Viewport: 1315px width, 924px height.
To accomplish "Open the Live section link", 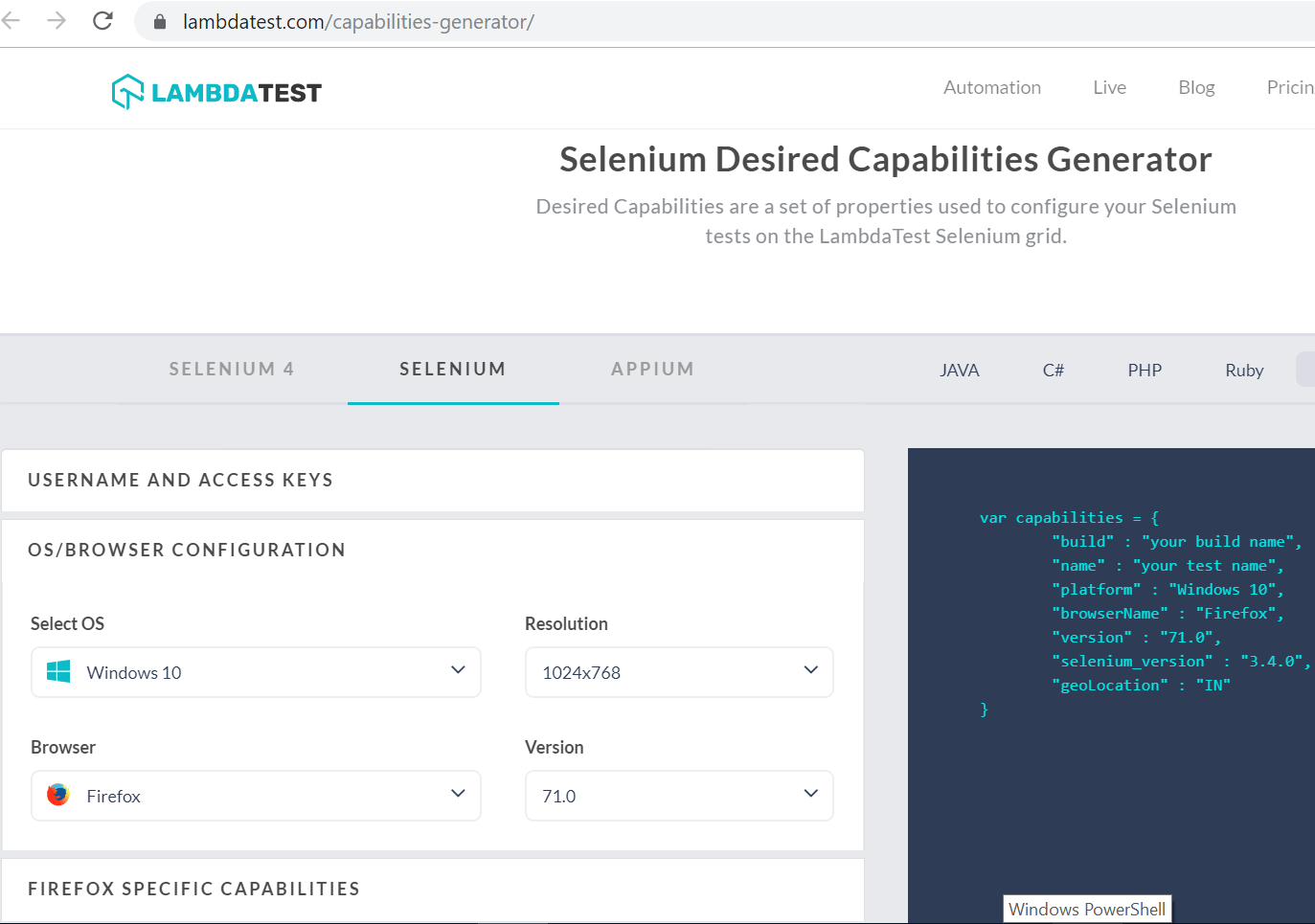I will pos(1109,87).
